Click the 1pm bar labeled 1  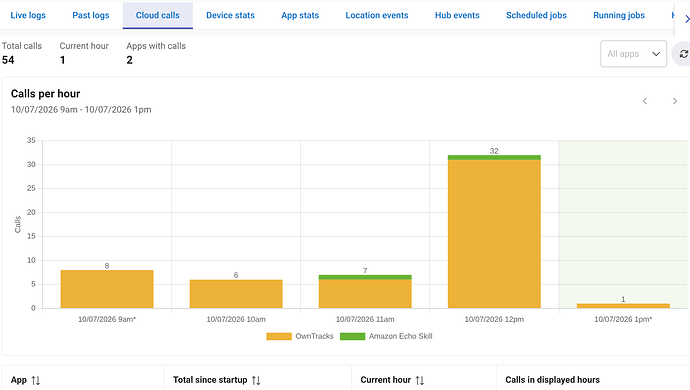click(623, 305)
